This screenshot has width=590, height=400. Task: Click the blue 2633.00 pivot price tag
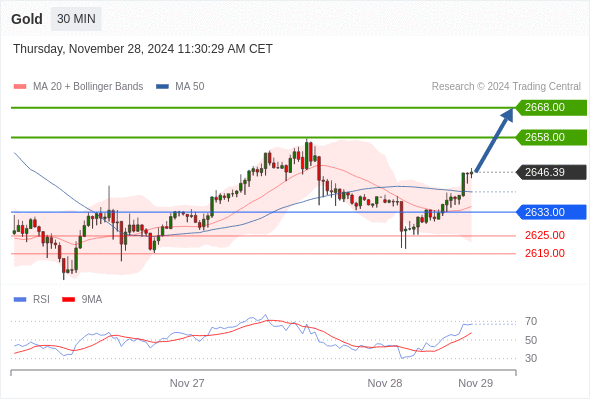pyautogui.click(x=551, y=212)
